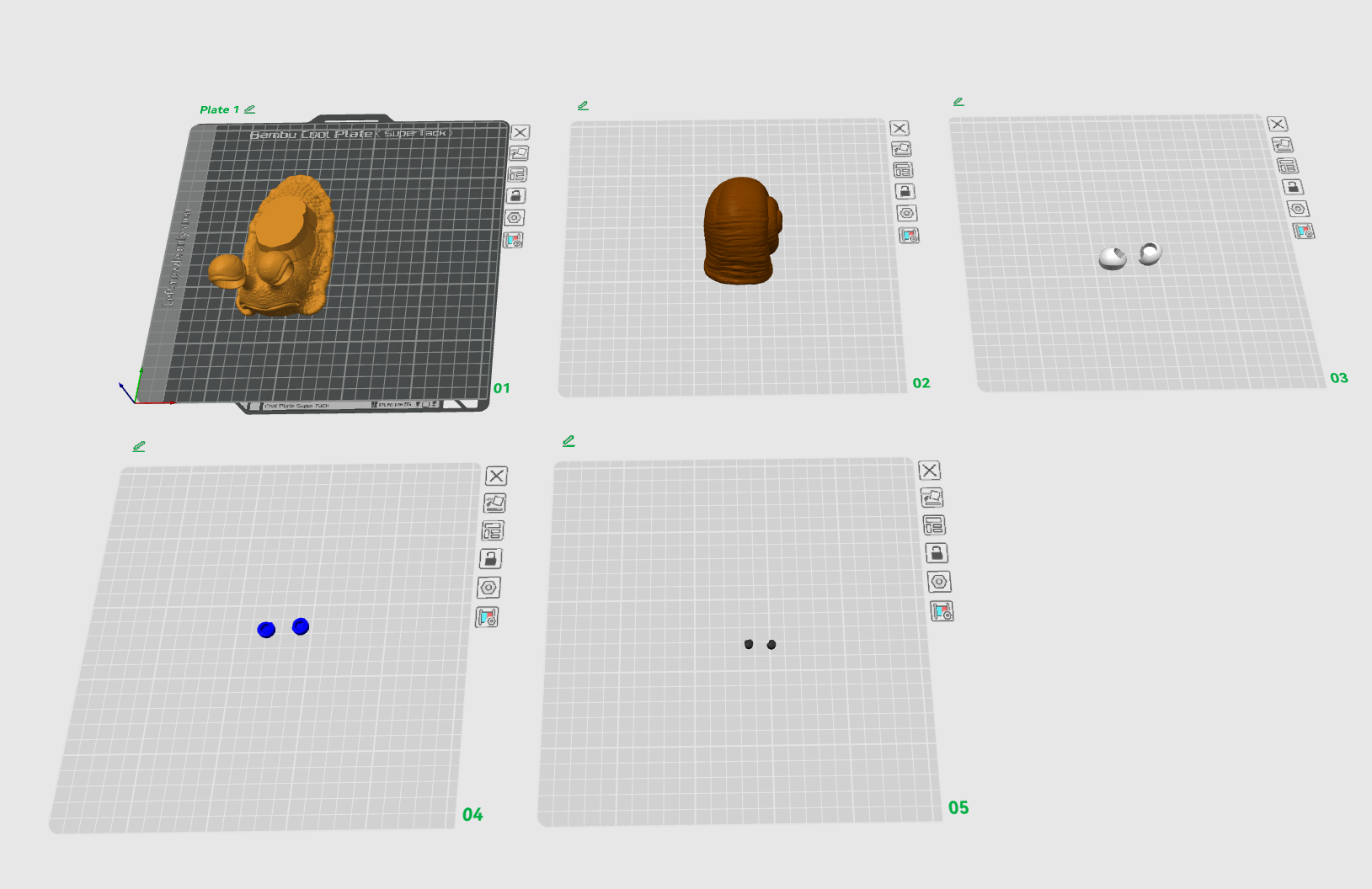Auto orient objects on plate 02
This screenshot has height=889, width=1372.
coord(901,149)
